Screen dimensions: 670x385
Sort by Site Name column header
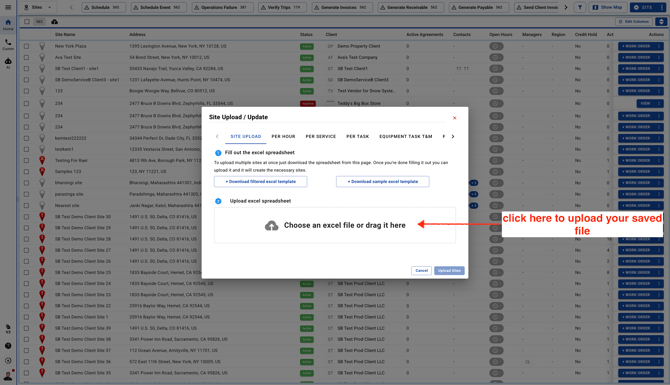(65, 35)
